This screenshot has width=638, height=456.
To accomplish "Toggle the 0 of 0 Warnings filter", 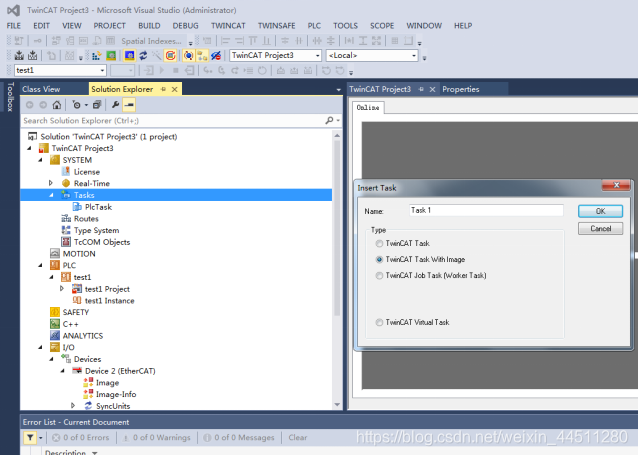I will tap(157, 438).
